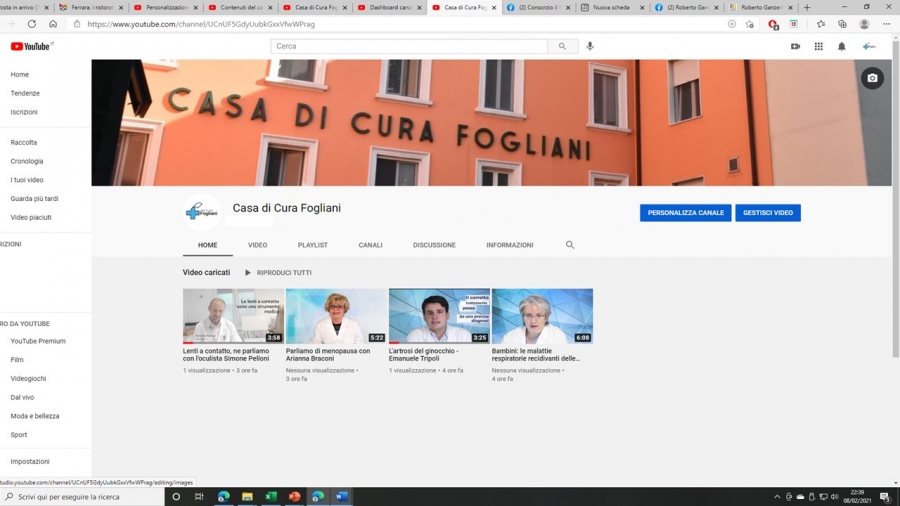Switch to the VIDEO channel tab
Viewport: 900px width, 506px height.
[x=257, y=245]
